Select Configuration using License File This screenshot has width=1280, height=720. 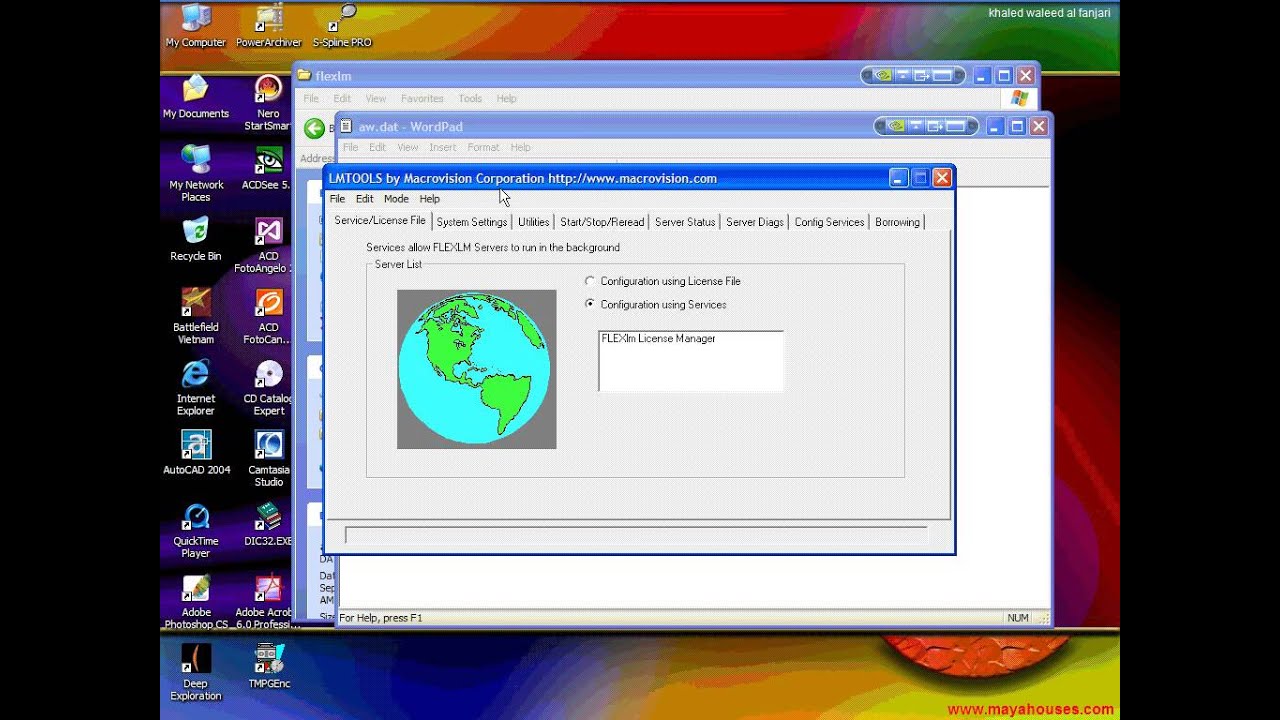662,281
